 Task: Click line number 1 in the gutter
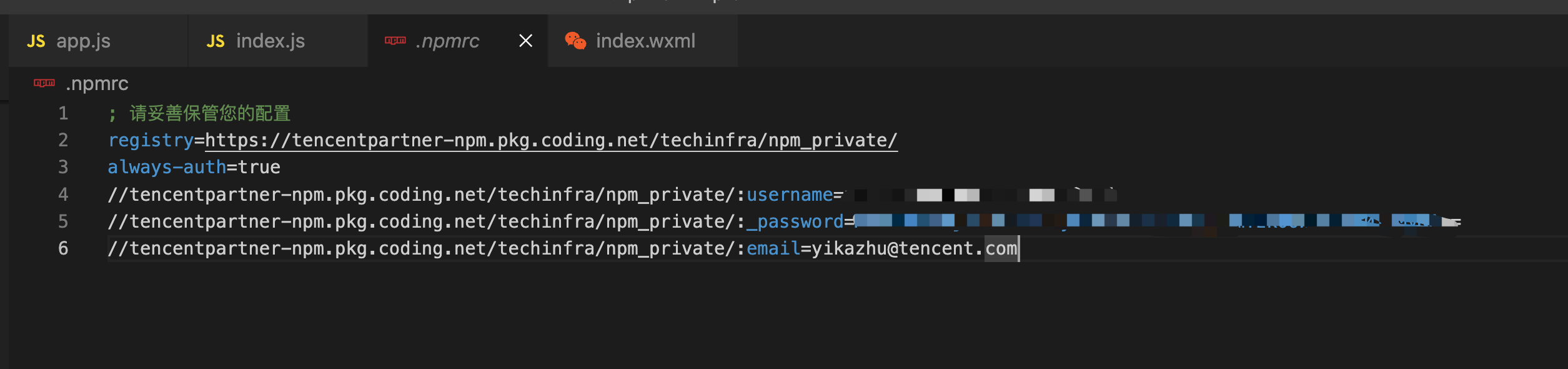point(63,113)
